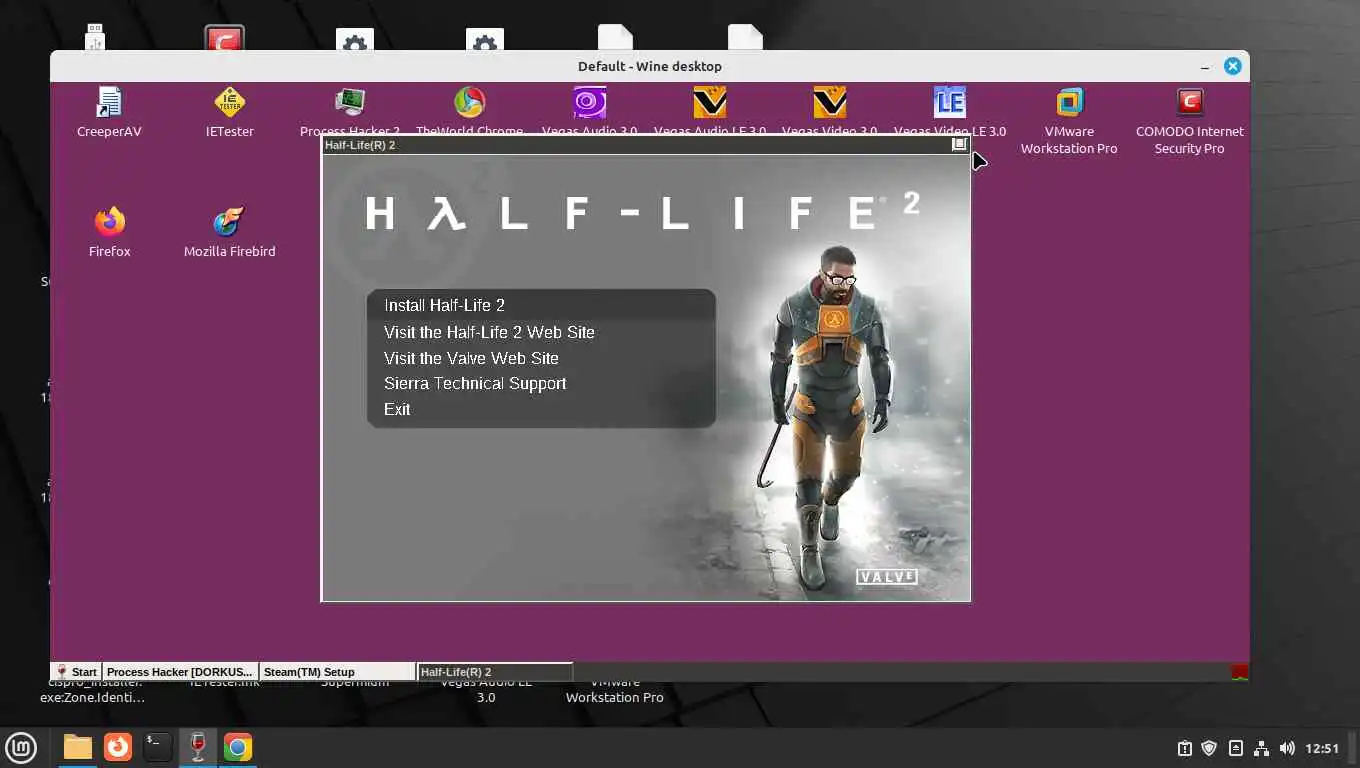This screenshot has height=768, width=1360.
Task: Click the security shield tray icon
Action: (1209, 748)
